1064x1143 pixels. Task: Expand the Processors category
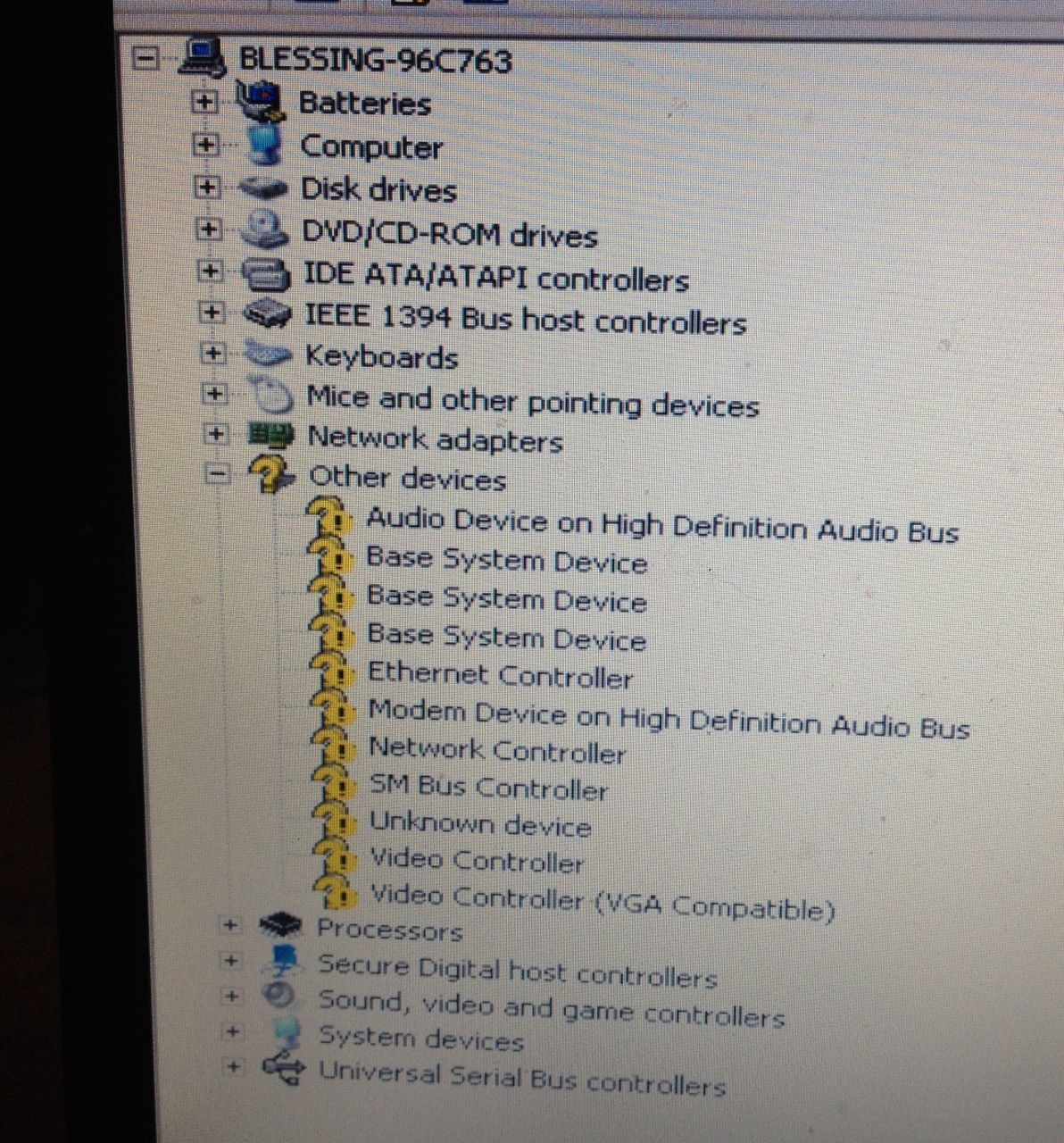click(x=230, y=925)
